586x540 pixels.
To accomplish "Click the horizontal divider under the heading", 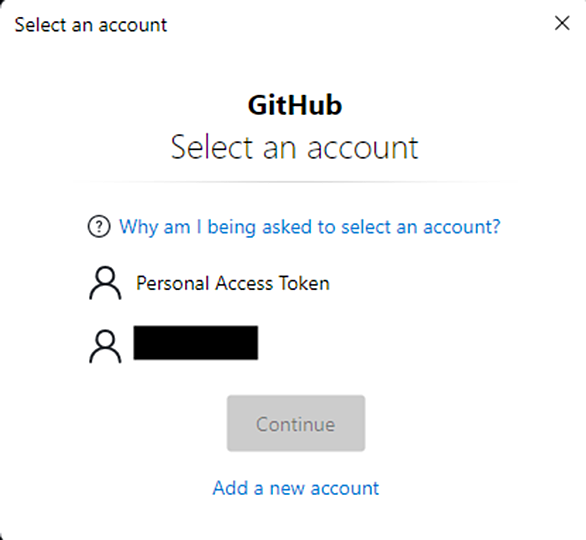I will pos(294,182).
